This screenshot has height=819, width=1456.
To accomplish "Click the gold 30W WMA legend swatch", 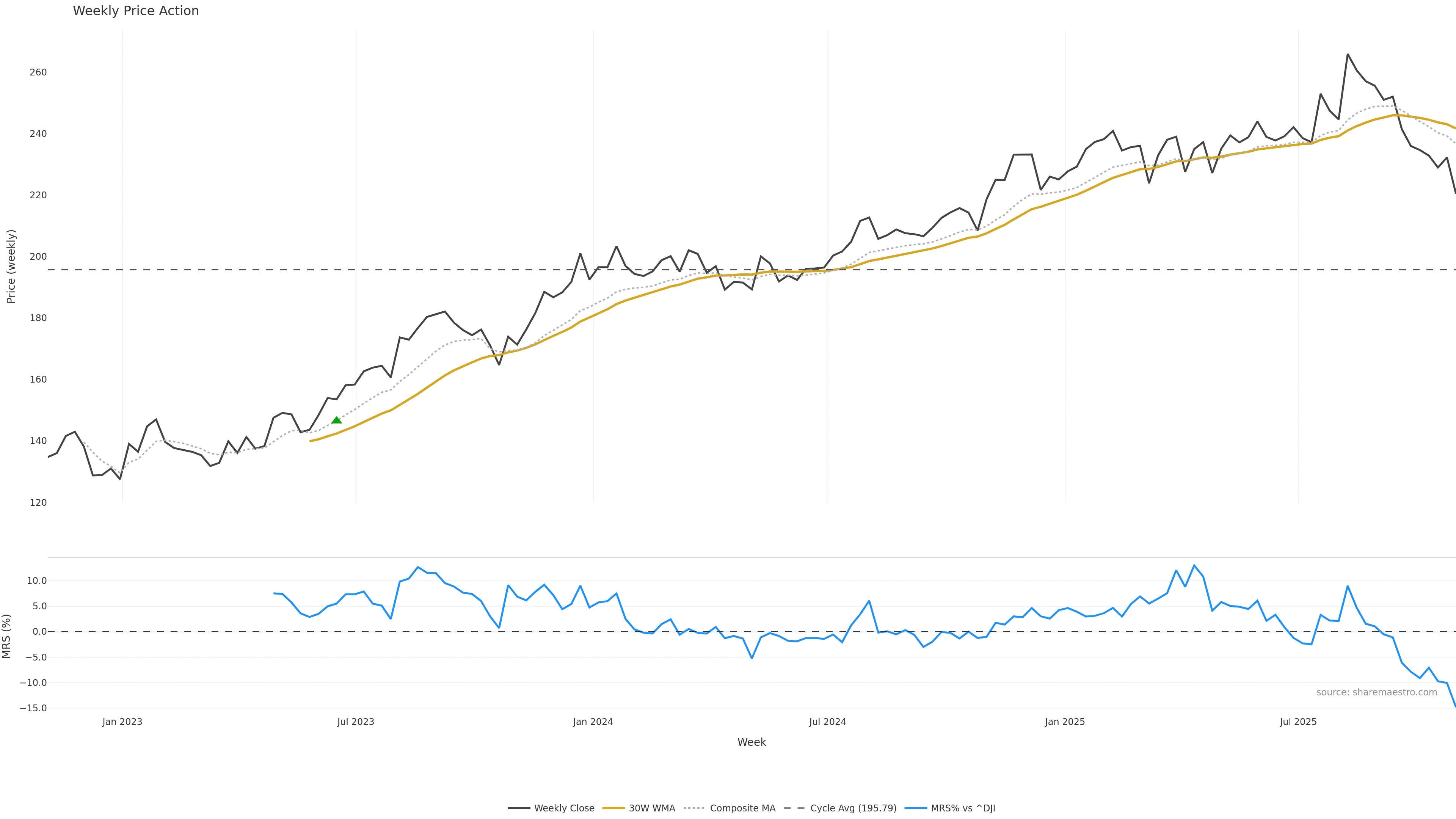I will (613, 808).
